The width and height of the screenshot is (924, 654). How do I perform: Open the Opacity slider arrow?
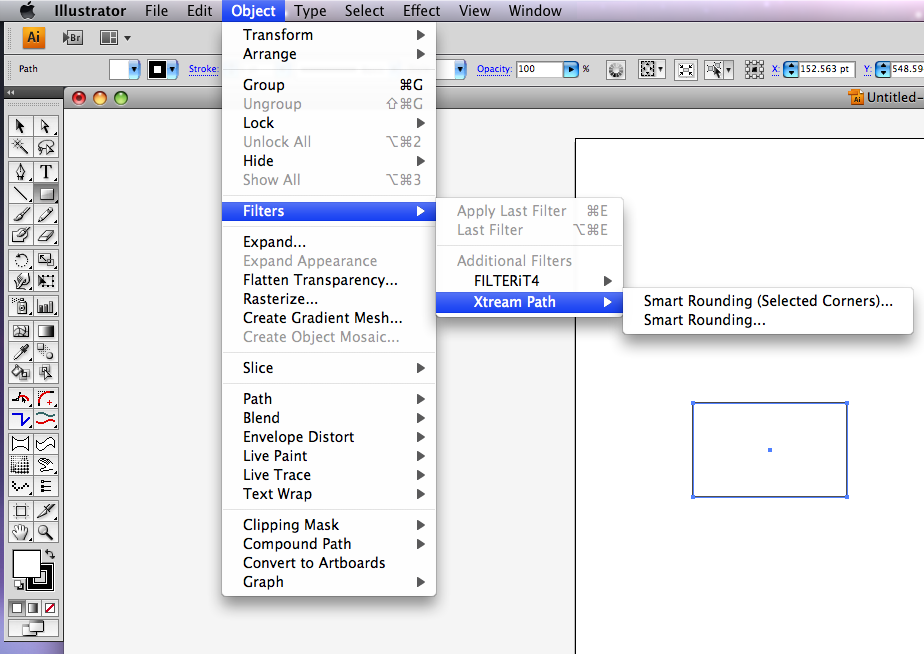click(x=570, y=70)
